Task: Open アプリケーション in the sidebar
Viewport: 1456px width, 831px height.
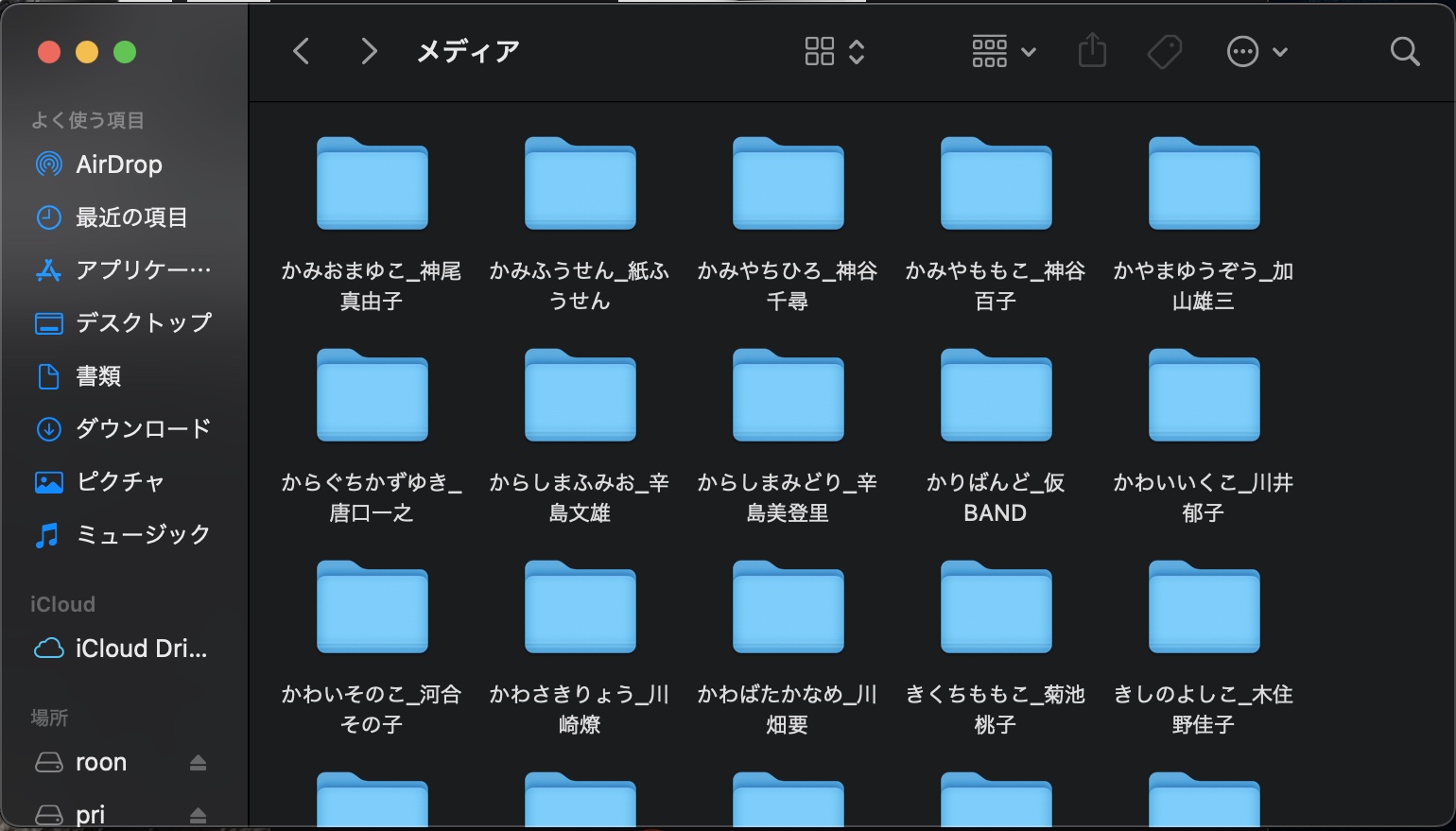Action: 124,270
